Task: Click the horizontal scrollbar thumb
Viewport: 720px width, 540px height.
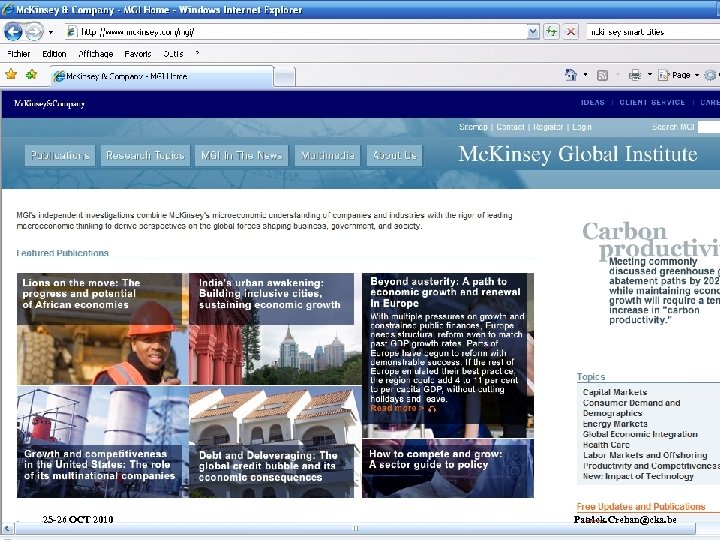Action: pos(355,529)
